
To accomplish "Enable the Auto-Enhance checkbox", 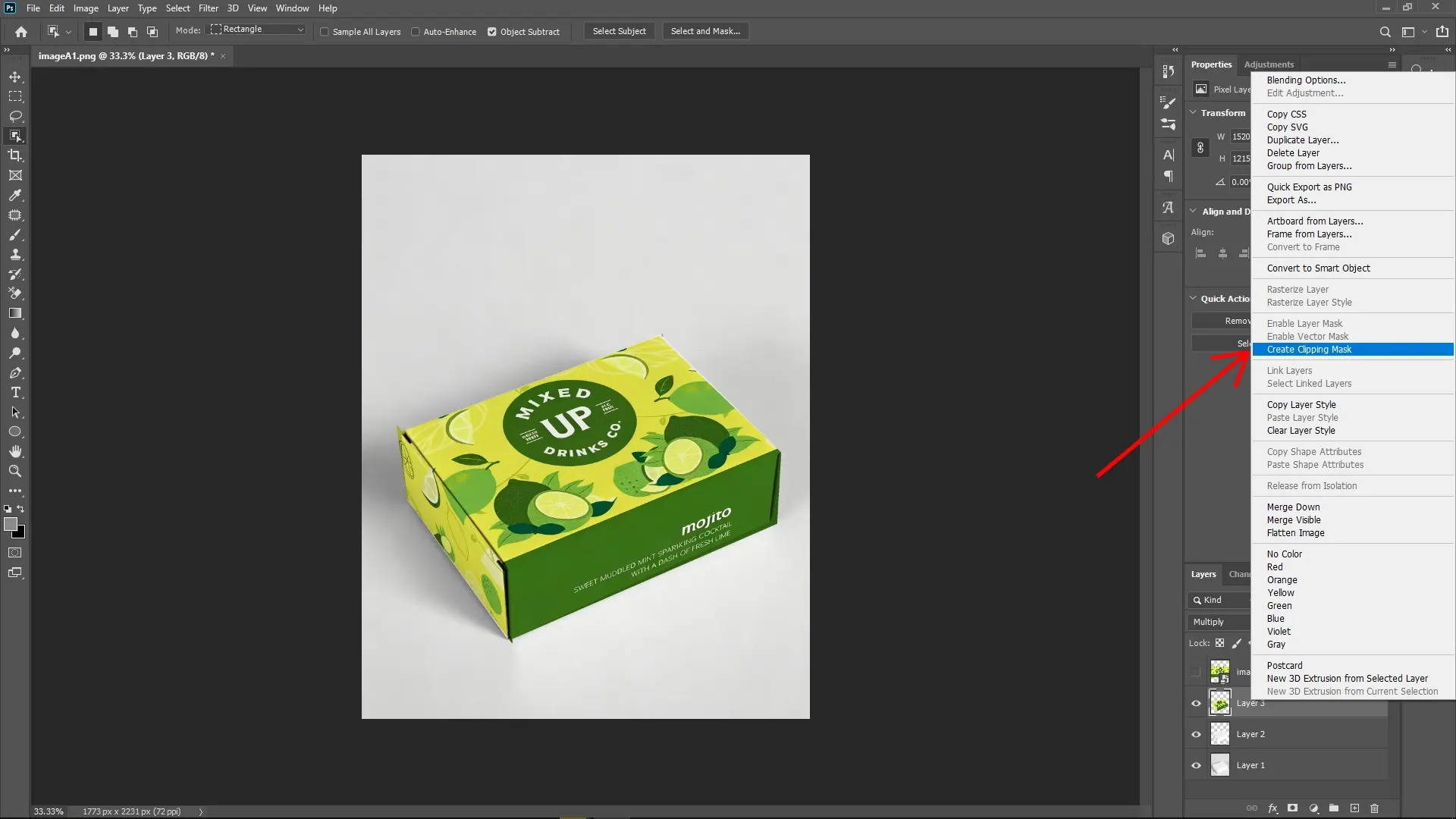I will pyautogui.click(x=416, y=32).
